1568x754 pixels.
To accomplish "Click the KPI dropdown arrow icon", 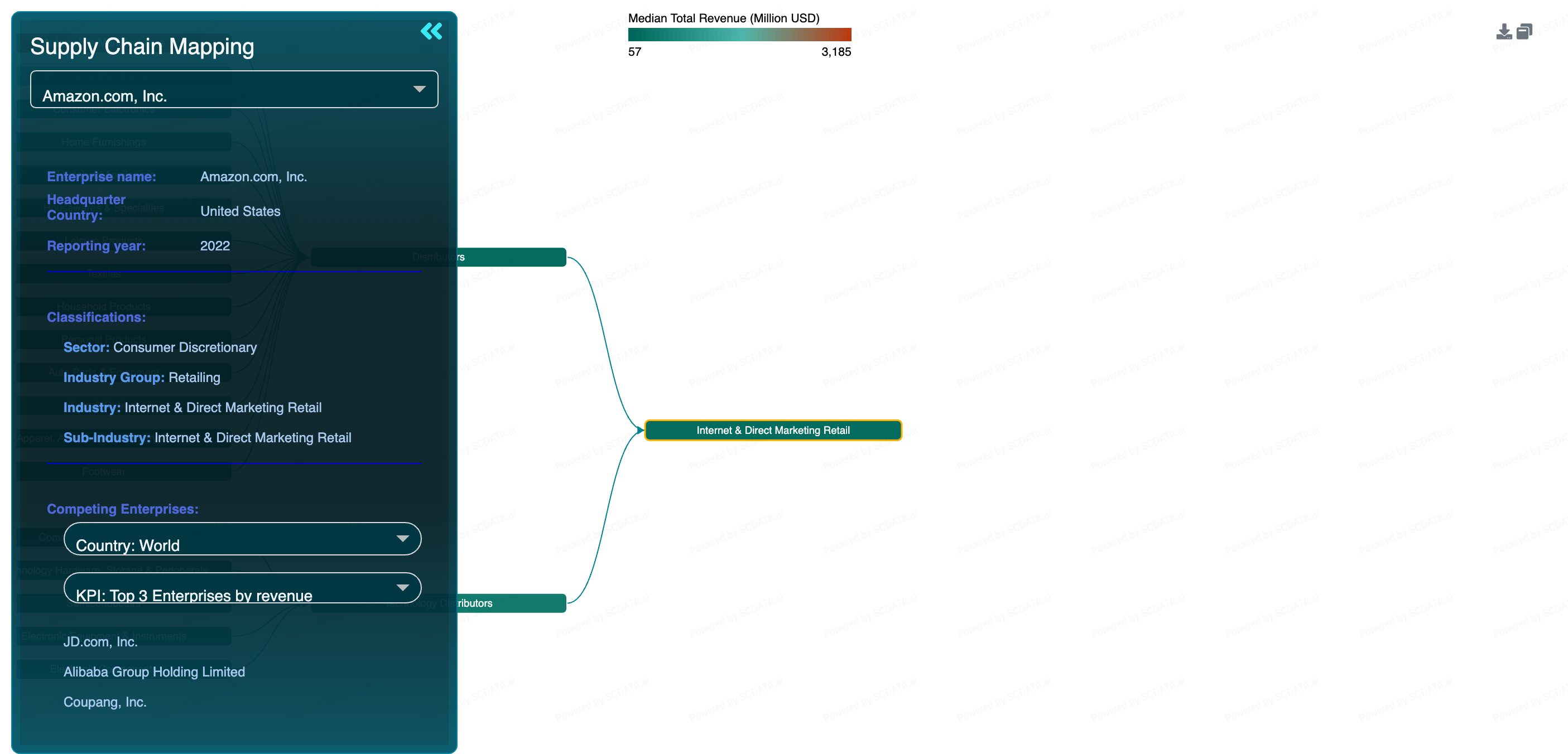I will (x=402, y=588).
